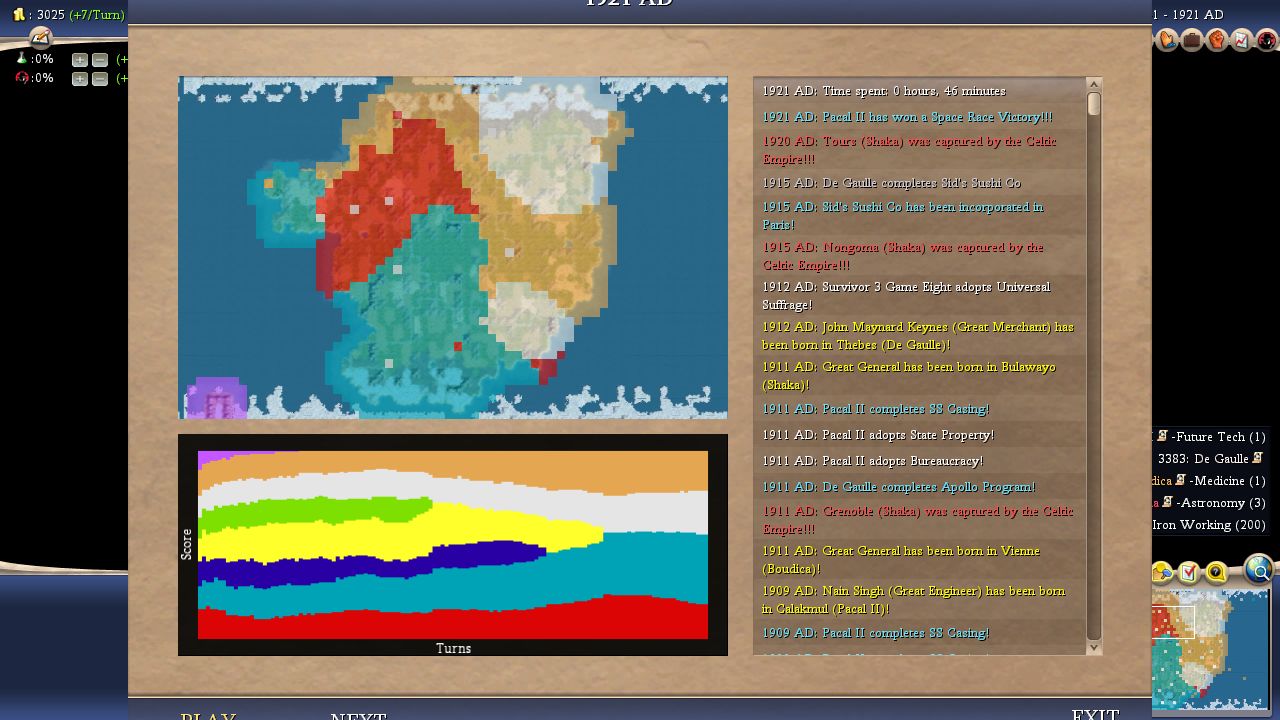Viewport: 1280px width, 720px height.
Task: Select log entry 'Great General born in Vienne'
Action: tap(919, 560)
